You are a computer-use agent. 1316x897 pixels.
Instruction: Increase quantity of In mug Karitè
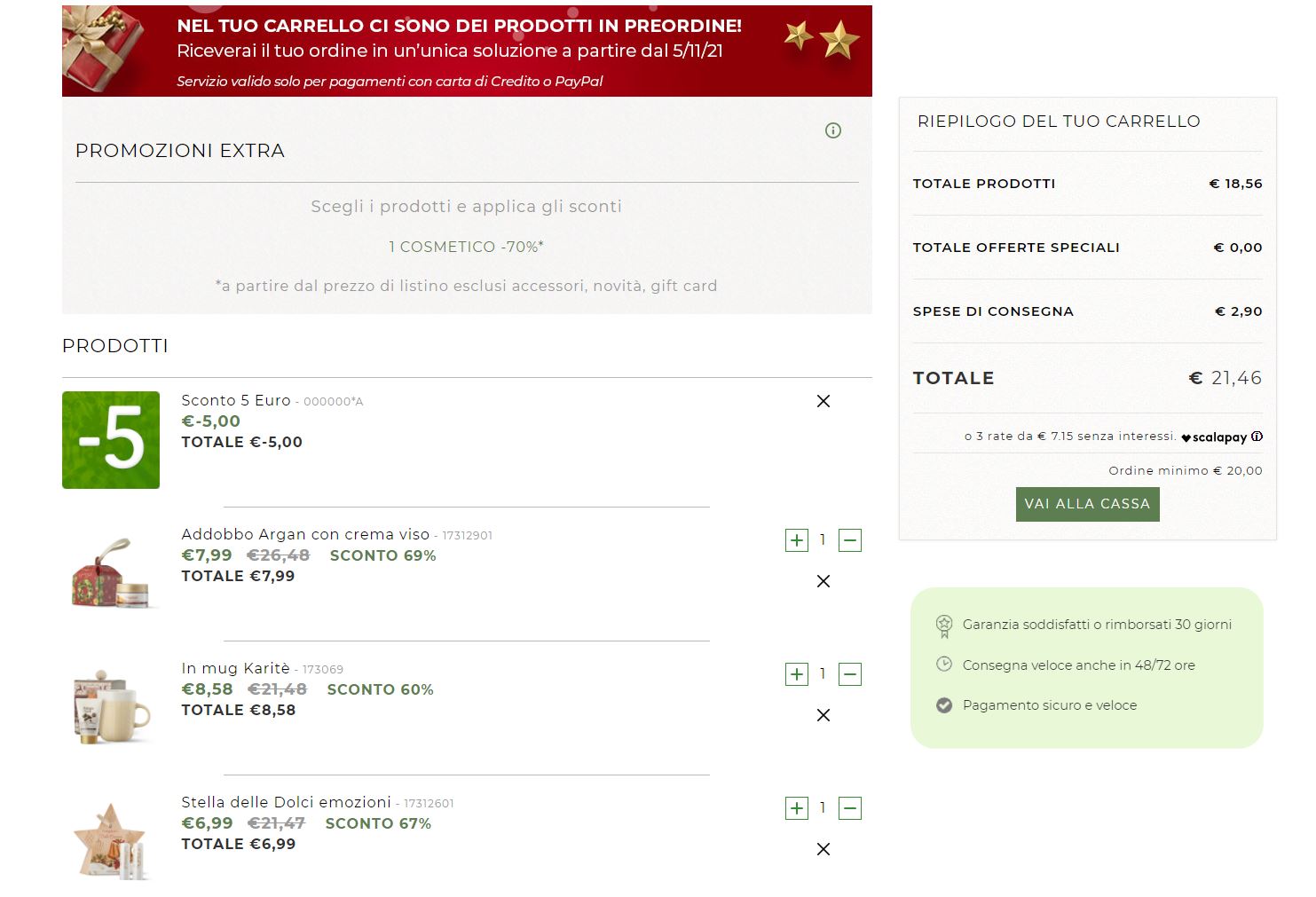pyautogui.click(x=797, y=674)
